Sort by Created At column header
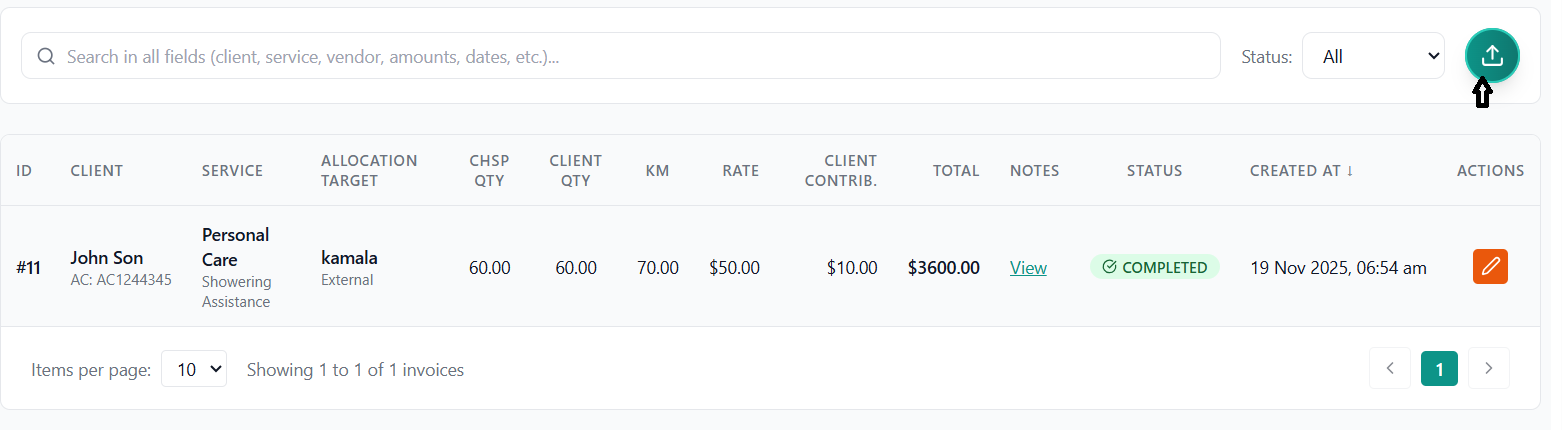Screen dimensions: 1562x430 (1301, 171)
